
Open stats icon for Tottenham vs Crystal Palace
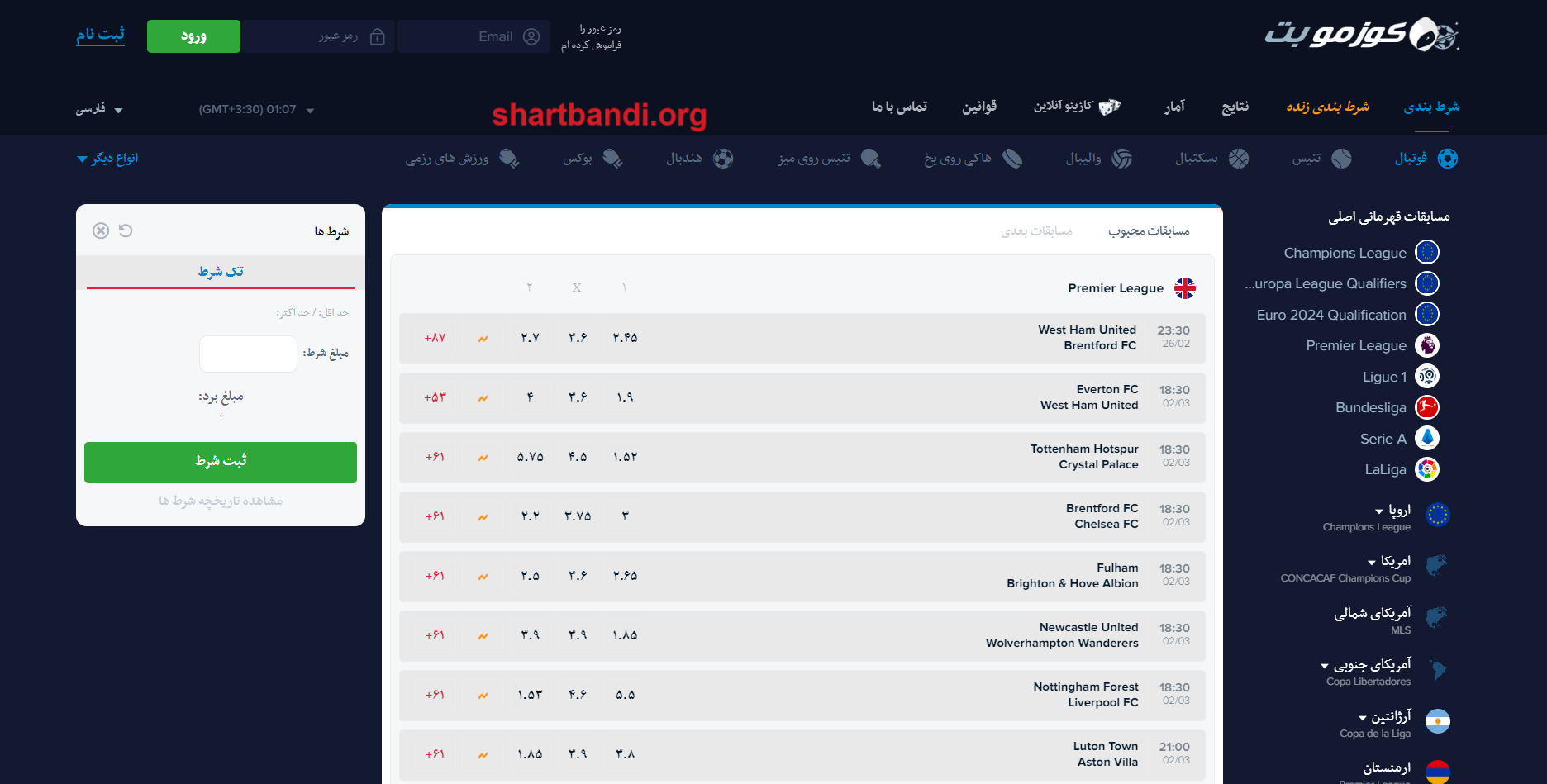coord(483,457)
